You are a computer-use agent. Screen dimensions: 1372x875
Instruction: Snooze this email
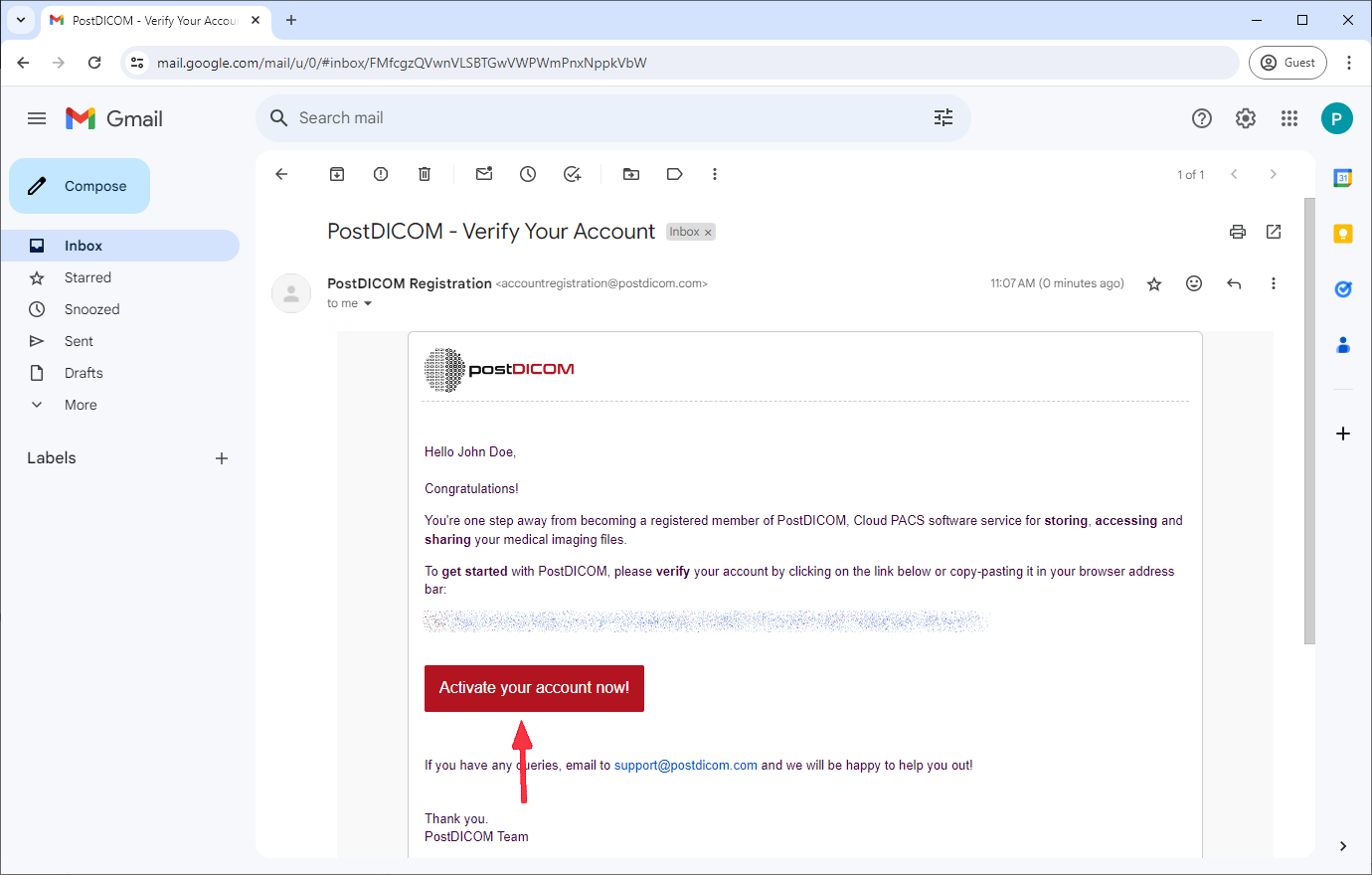click(527, 174)
